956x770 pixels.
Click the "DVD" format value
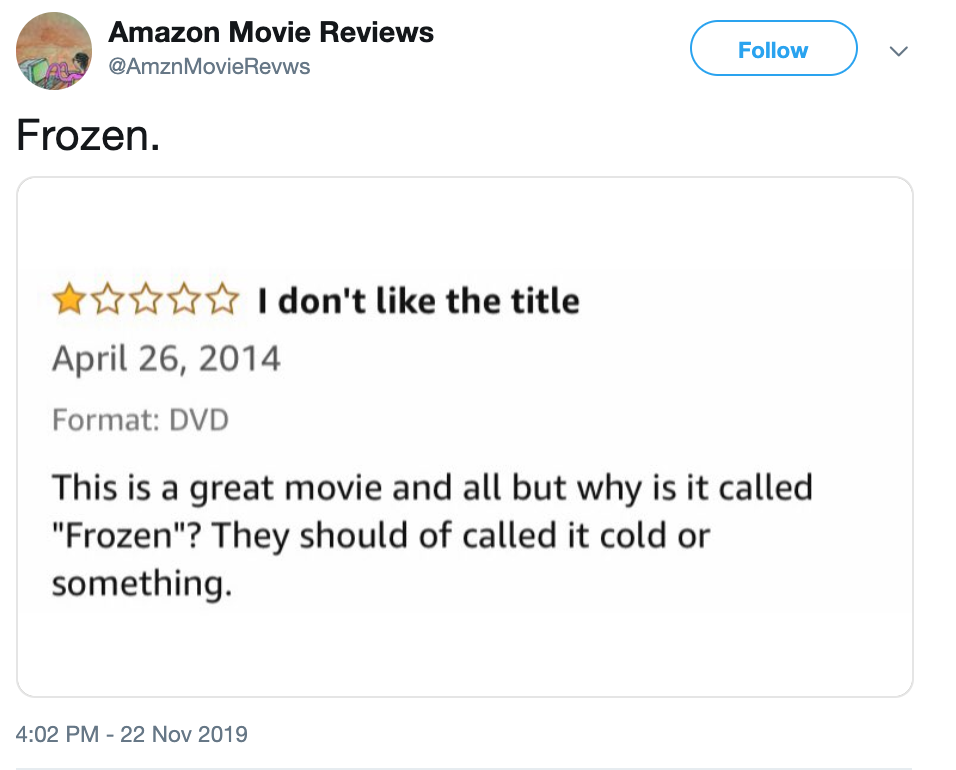pyautogui.click(x=199, y=419)
